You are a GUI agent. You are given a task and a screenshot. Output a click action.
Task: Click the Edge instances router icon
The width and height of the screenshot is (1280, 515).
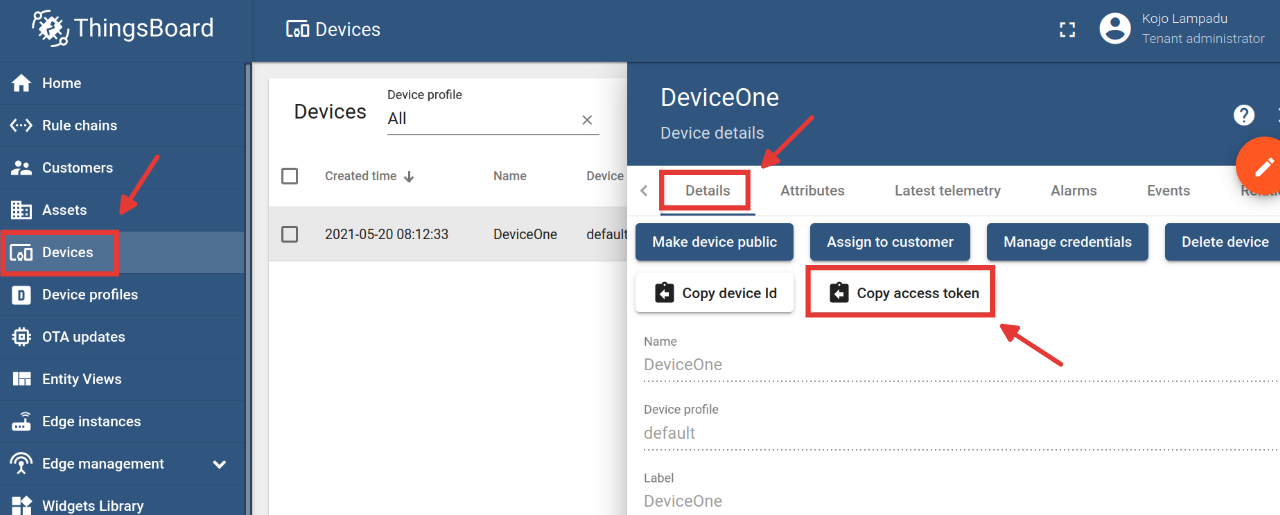pos(21,421)
